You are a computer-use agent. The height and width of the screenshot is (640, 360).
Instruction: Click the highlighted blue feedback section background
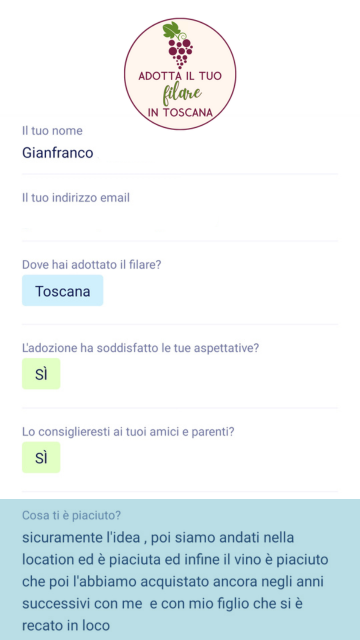point(180,569)
